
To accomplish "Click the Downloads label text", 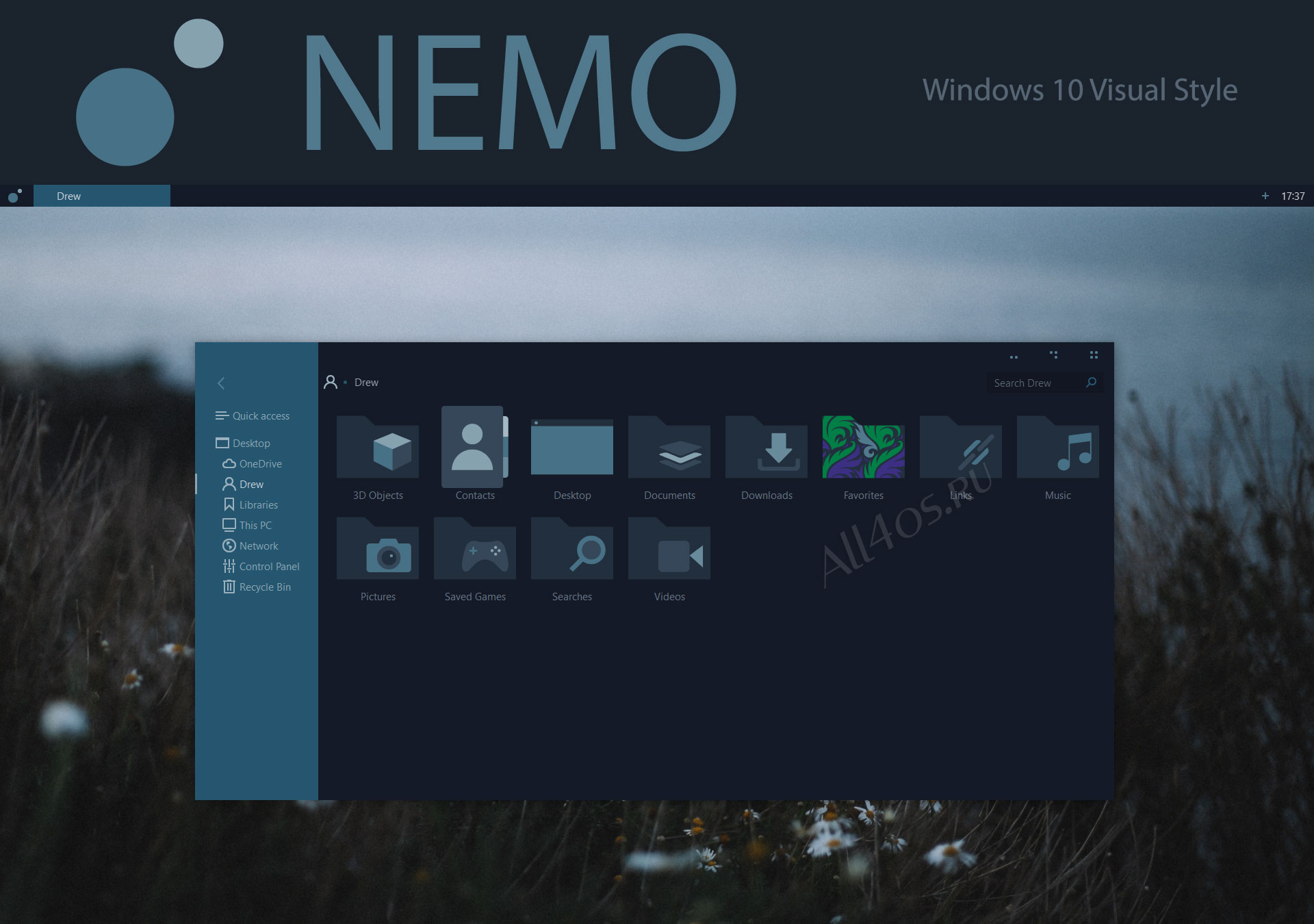I will [x=766, y=496].
